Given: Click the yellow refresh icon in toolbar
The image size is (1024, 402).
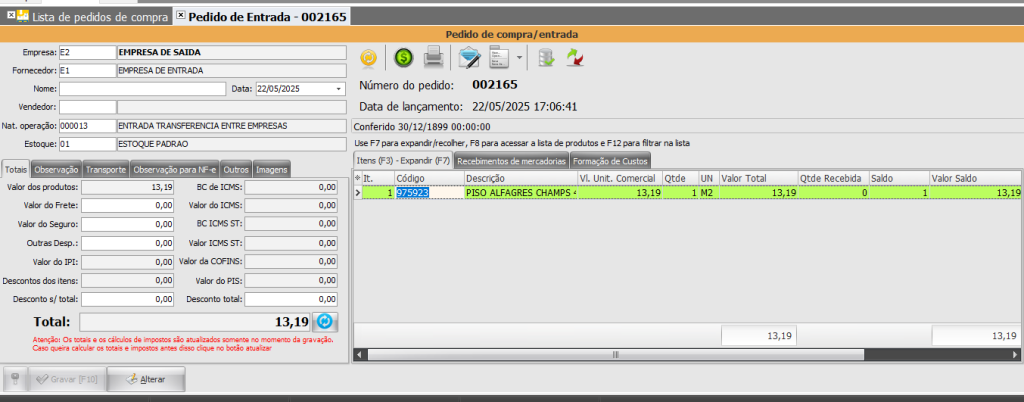Looking at the screenshot, I should (x=368, y=58).
